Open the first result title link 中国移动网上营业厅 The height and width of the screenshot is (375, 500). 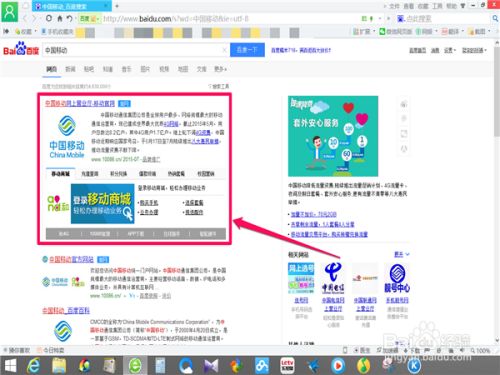pos(80,103)
